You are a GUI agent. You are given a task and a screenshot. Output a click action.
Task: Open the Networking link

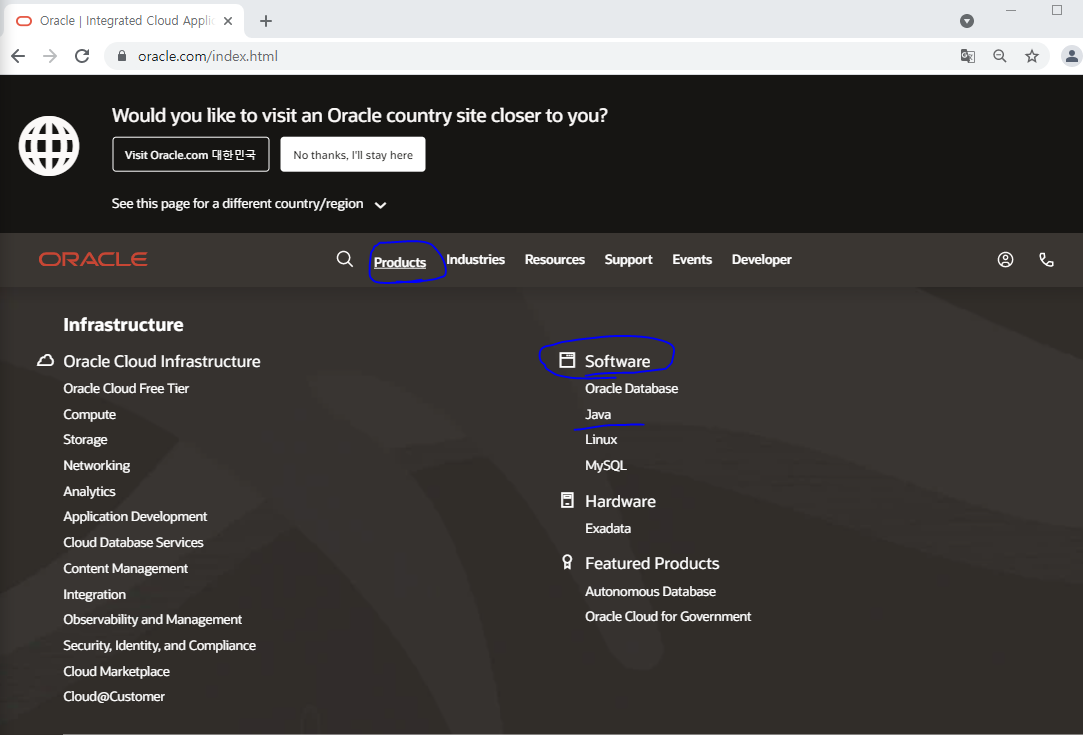[97, 466]
